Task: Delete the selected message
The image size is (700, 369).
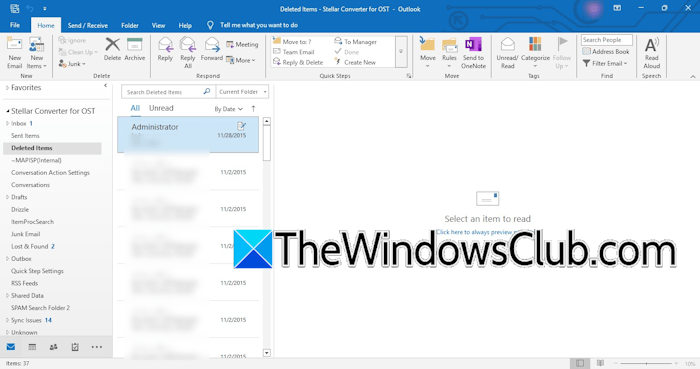Action: tap(112, 49)
